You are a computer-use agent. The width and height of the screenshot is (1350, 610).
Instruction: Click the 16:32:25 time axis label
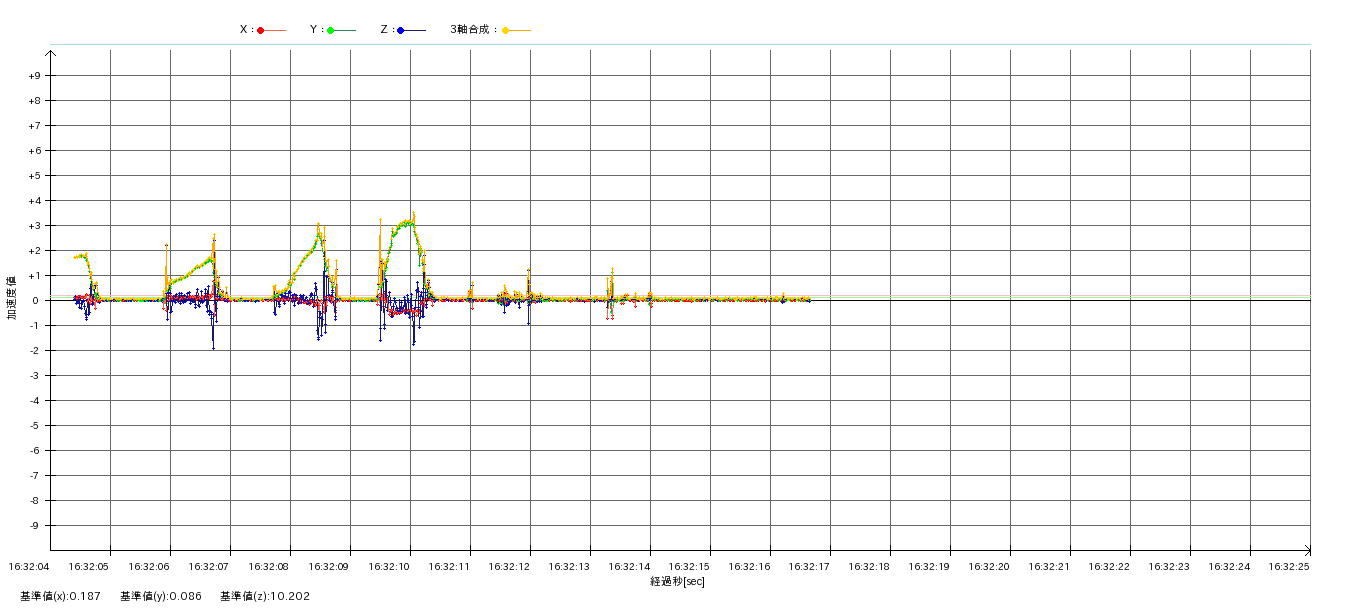click(1289, 567)
